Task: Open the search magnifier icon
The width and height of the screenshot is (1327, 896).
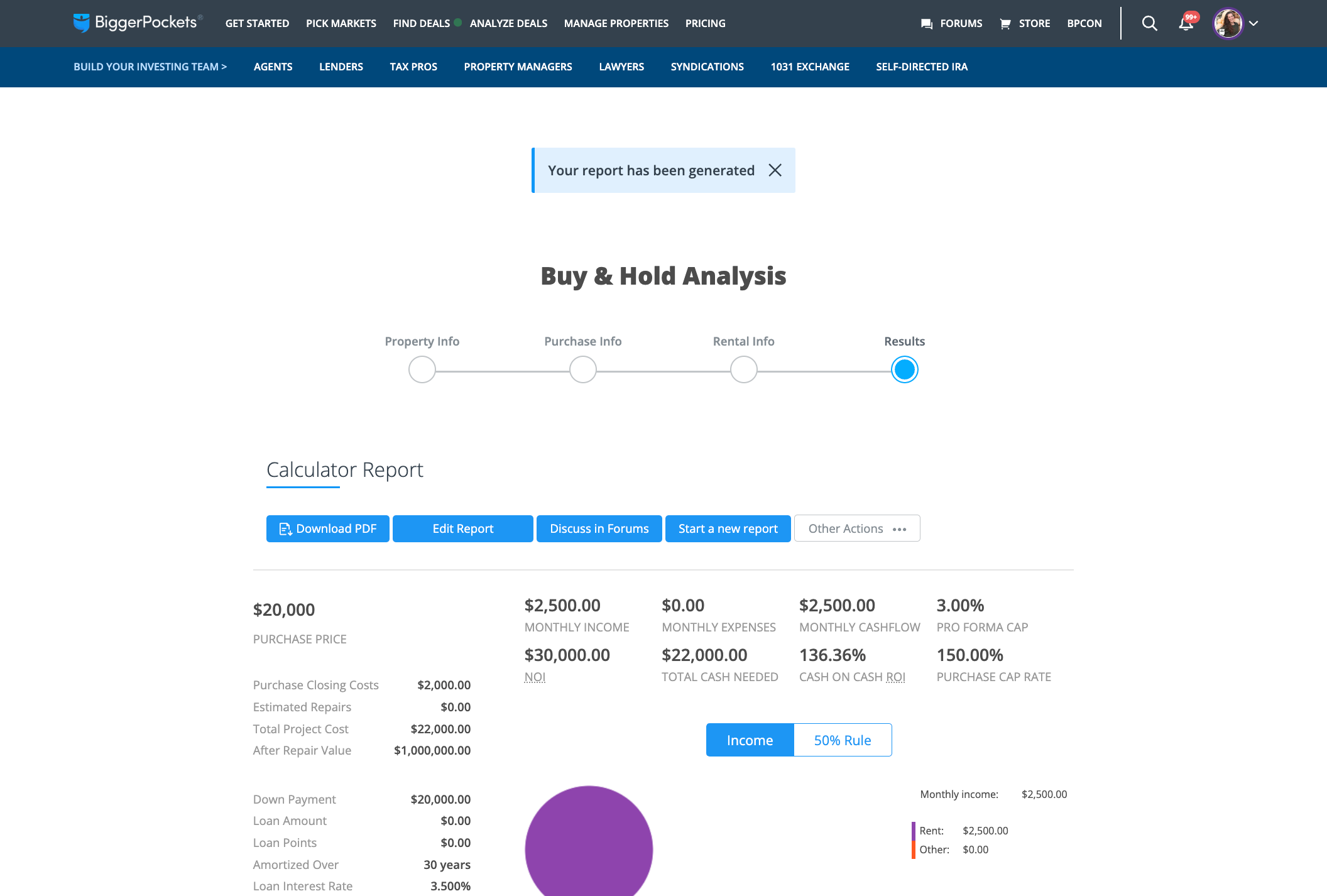Action: [x=1149, y=23]
